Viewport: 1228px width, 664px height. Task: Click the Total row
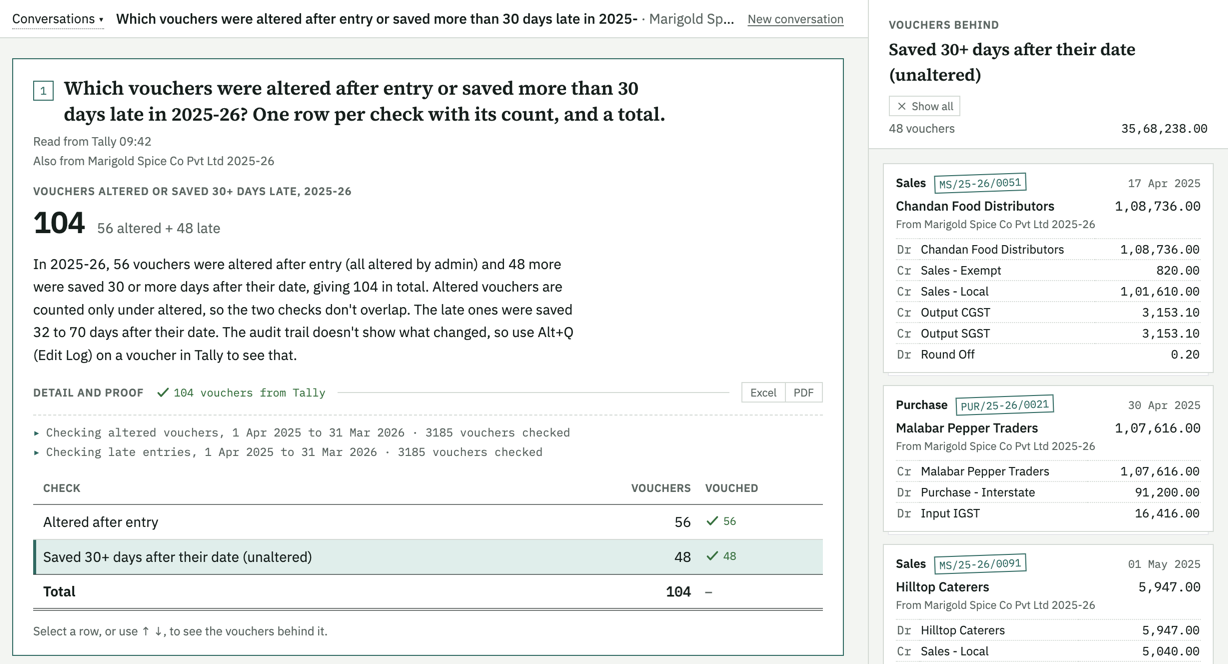pyautogui.click(x=428, y=592)
